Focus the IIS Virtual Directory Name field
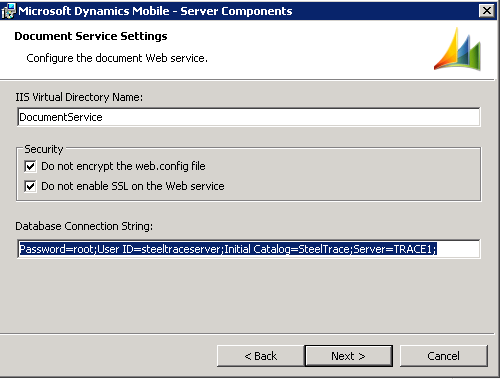 (249, 117)
